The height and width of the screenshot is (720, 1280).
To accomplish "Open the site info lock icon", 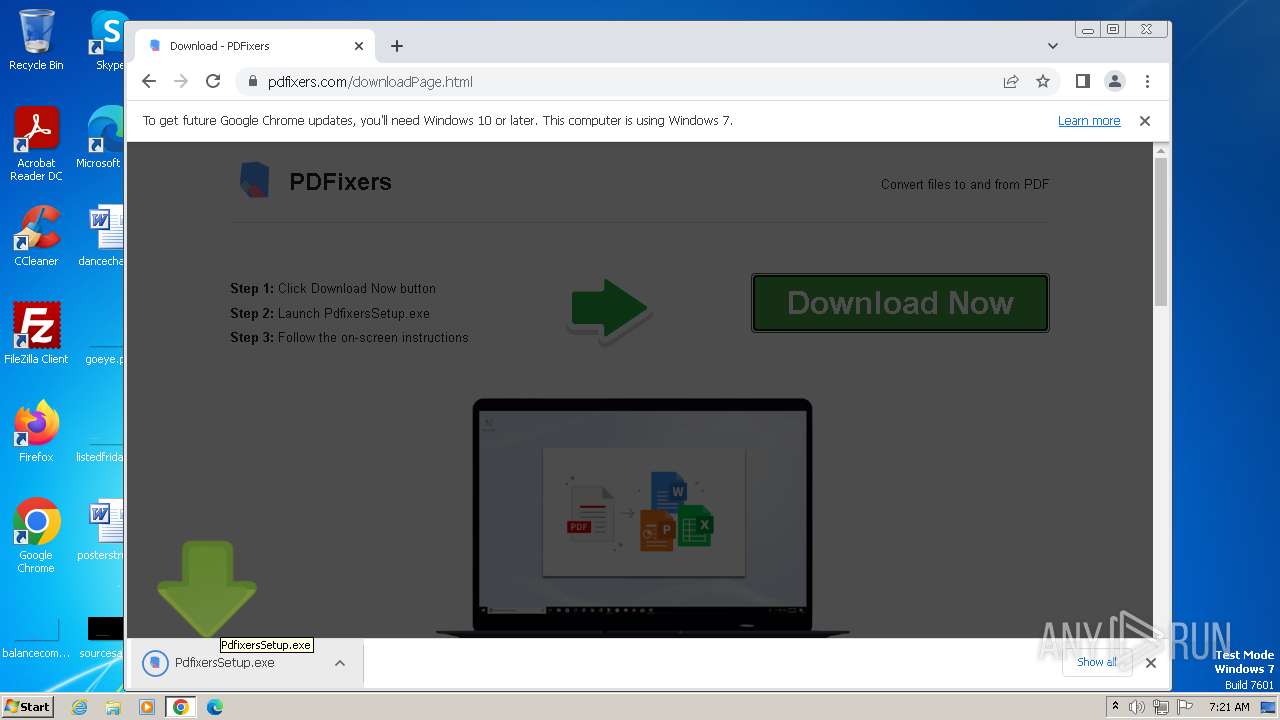I will point(252,82).
